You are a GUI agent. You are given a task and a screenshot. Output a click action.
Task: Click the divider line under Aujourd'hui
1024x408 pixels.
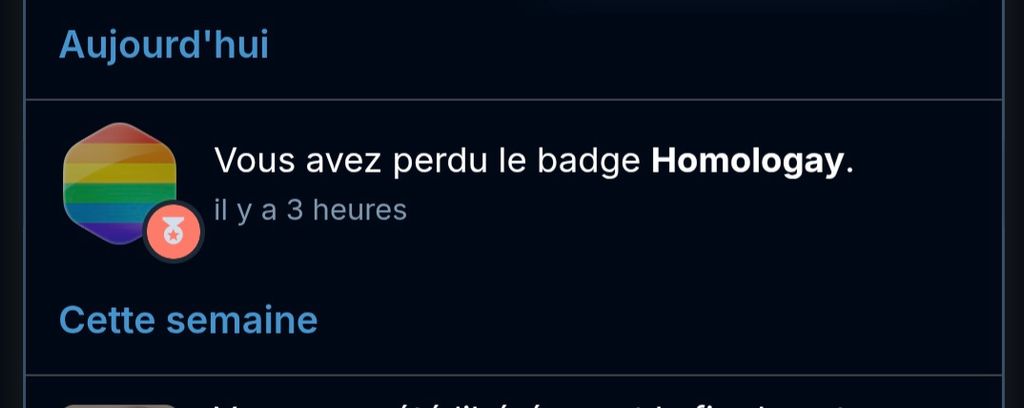(x=513, y=100)
